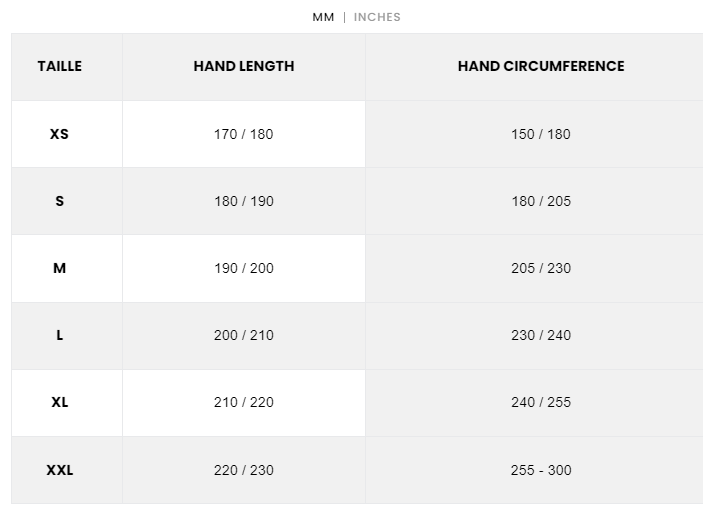Switch units to MM
712x528 pixels.
(323, 17)
